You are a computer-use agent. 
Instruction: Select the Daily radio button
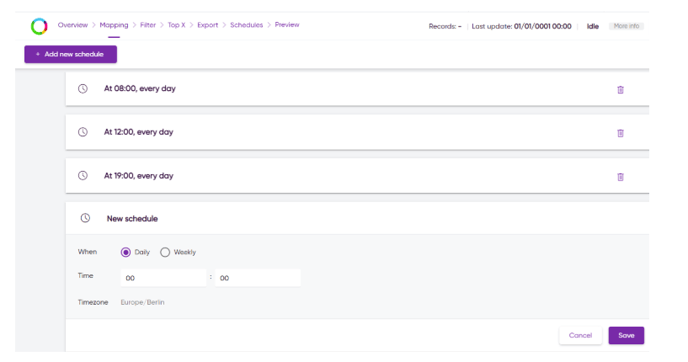click(x=125, y=252)
